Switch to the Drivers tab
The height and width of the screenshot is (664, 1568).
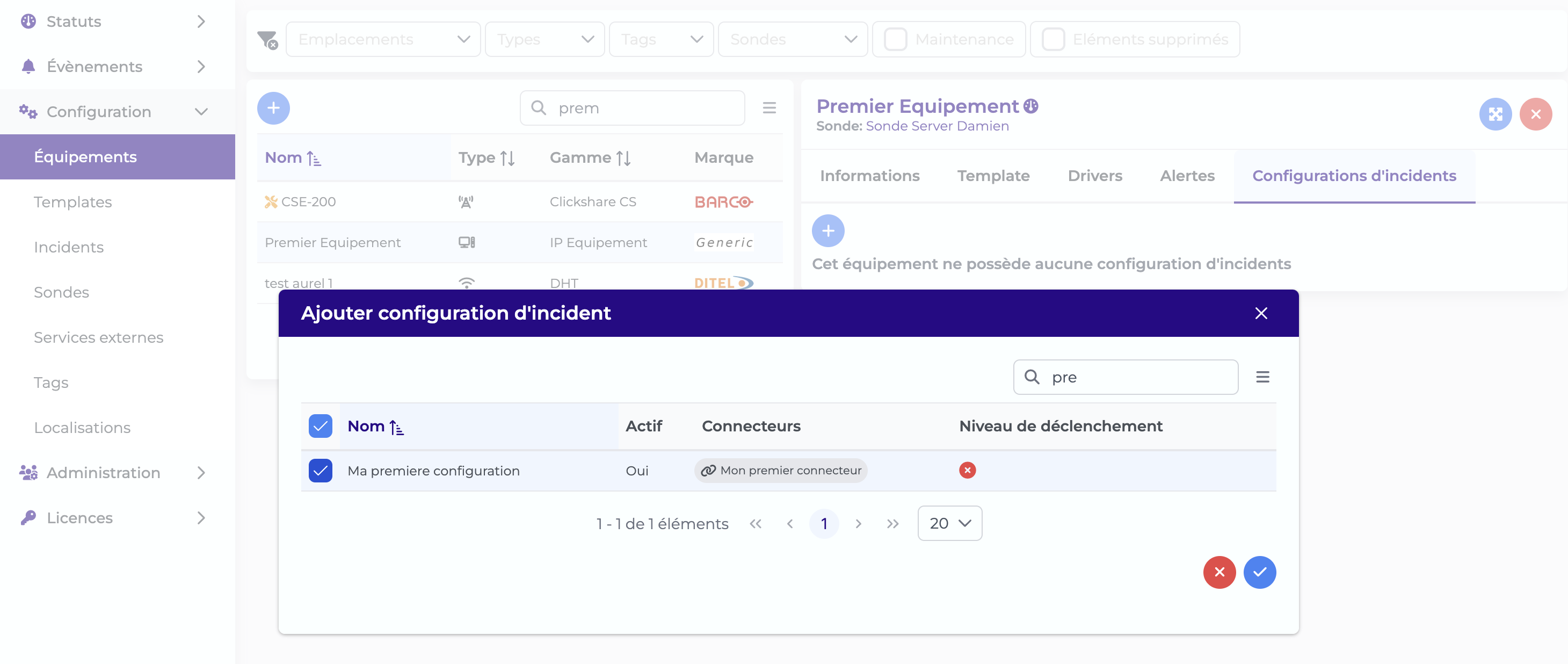(1094, 176)
